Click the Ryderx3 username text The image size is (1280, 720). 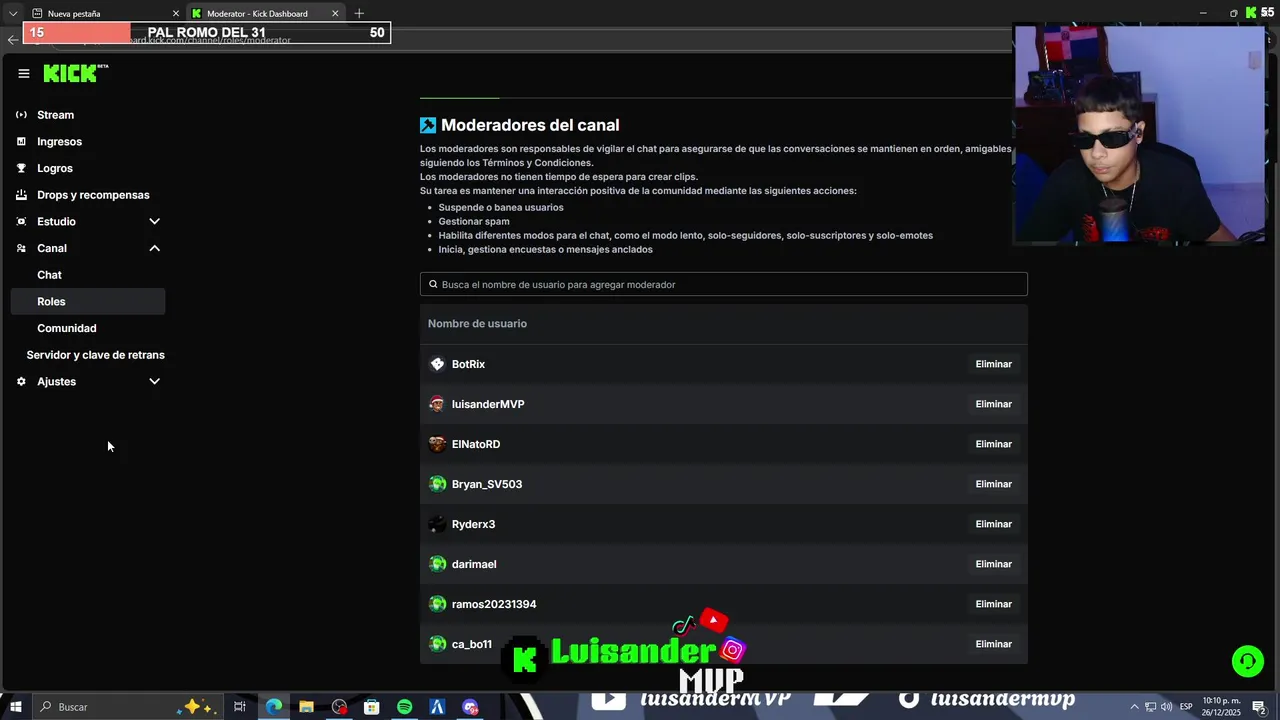tap(473, 524)
